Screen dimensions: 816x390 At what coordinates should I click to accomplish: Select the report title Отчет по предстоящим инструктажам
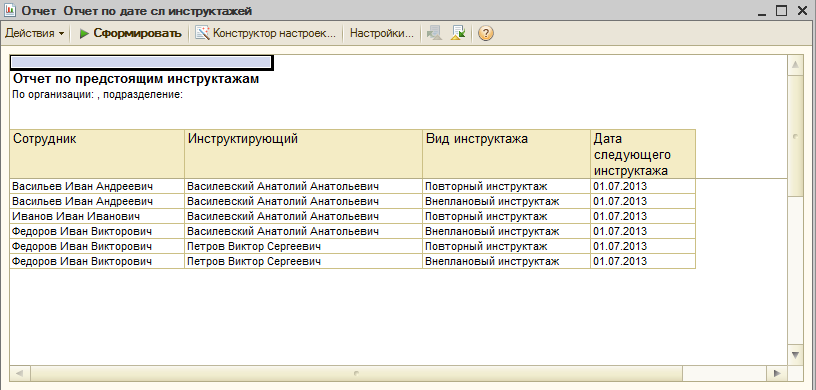tap(136, 79)
